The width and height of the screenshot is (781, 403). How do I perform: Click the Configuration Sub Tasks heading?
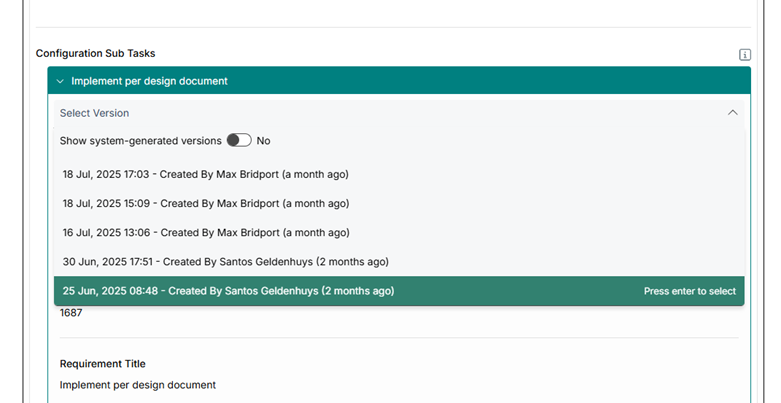point(96,53)
